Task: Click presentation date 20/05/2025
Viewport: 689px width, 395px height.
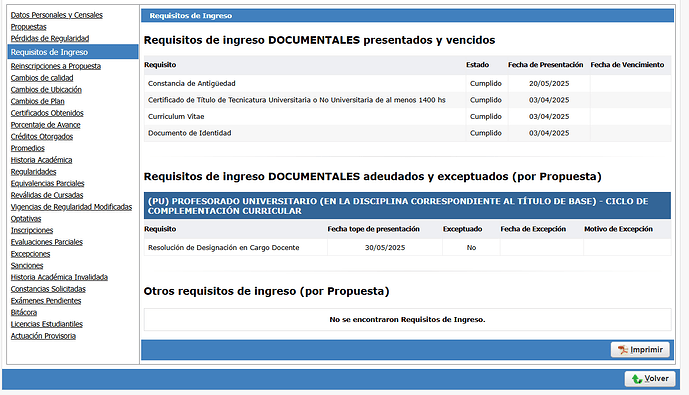Action: pos(549,83)
